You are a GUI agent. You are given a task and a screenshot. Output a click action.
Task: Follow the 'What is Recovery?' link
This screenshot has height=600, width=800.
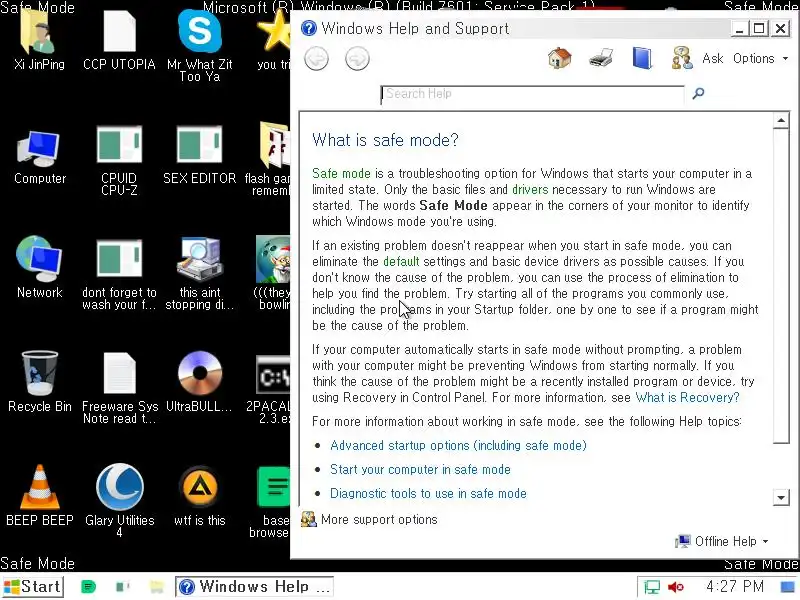point(687,397)
